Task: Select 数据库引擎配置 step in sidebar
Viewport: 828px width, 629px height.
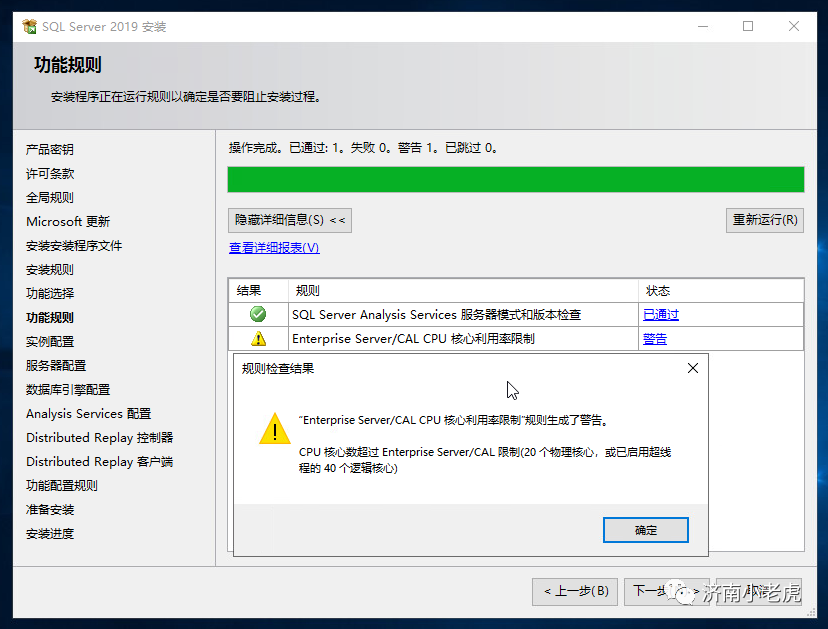Action: 68,390
